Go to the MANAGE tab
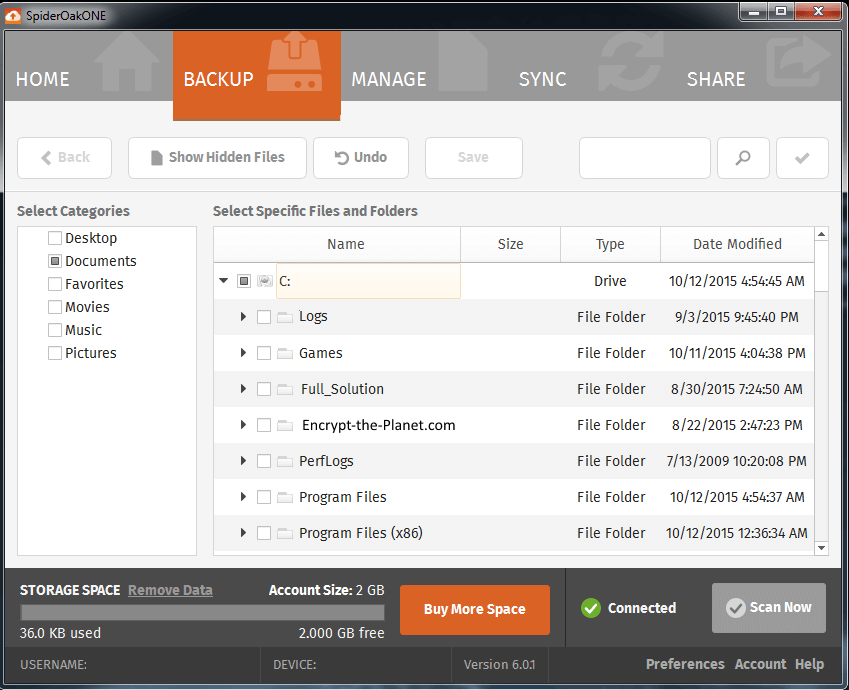Image resolution: width=849 pixels, height=690 pixels. point(424,66)
